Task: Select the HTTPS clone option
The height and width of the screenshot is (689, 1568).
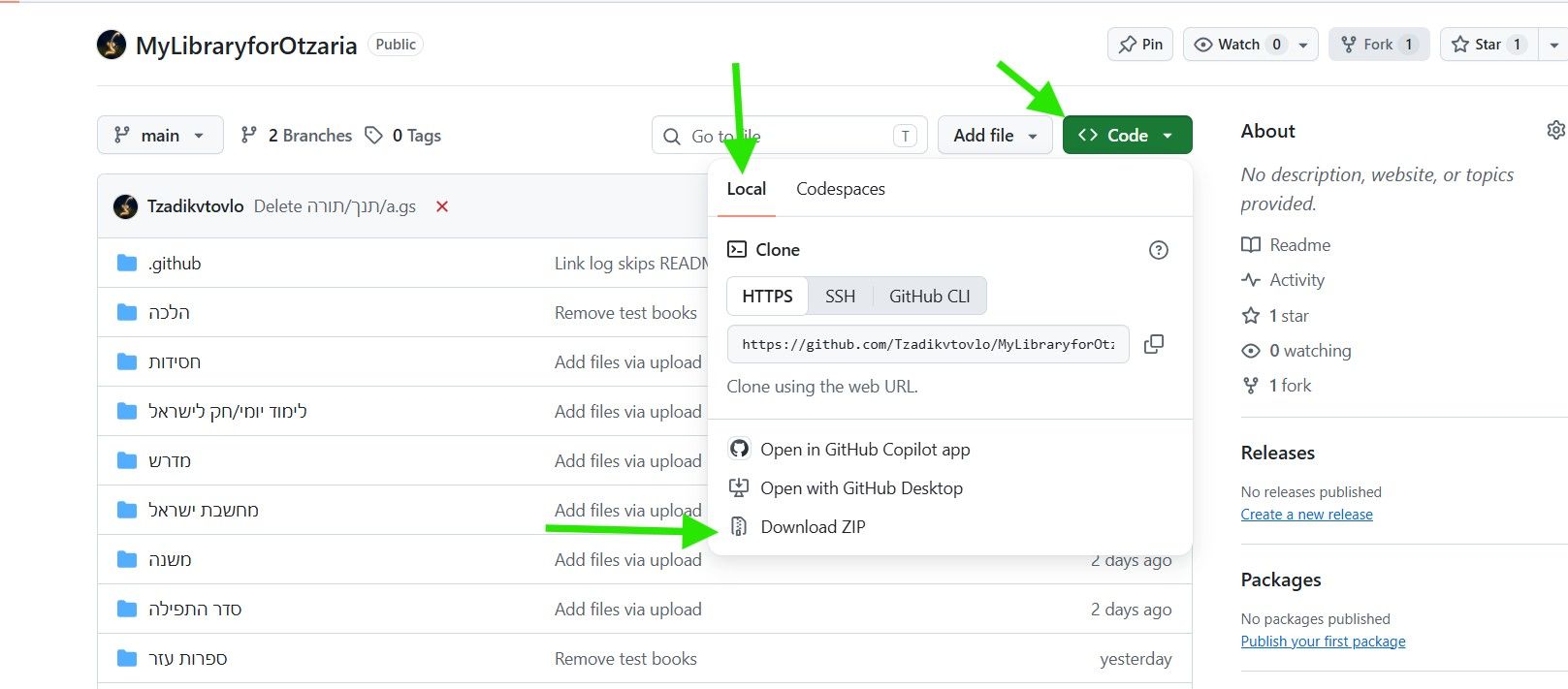Action: pyautogui.click(x=768, y=297)
